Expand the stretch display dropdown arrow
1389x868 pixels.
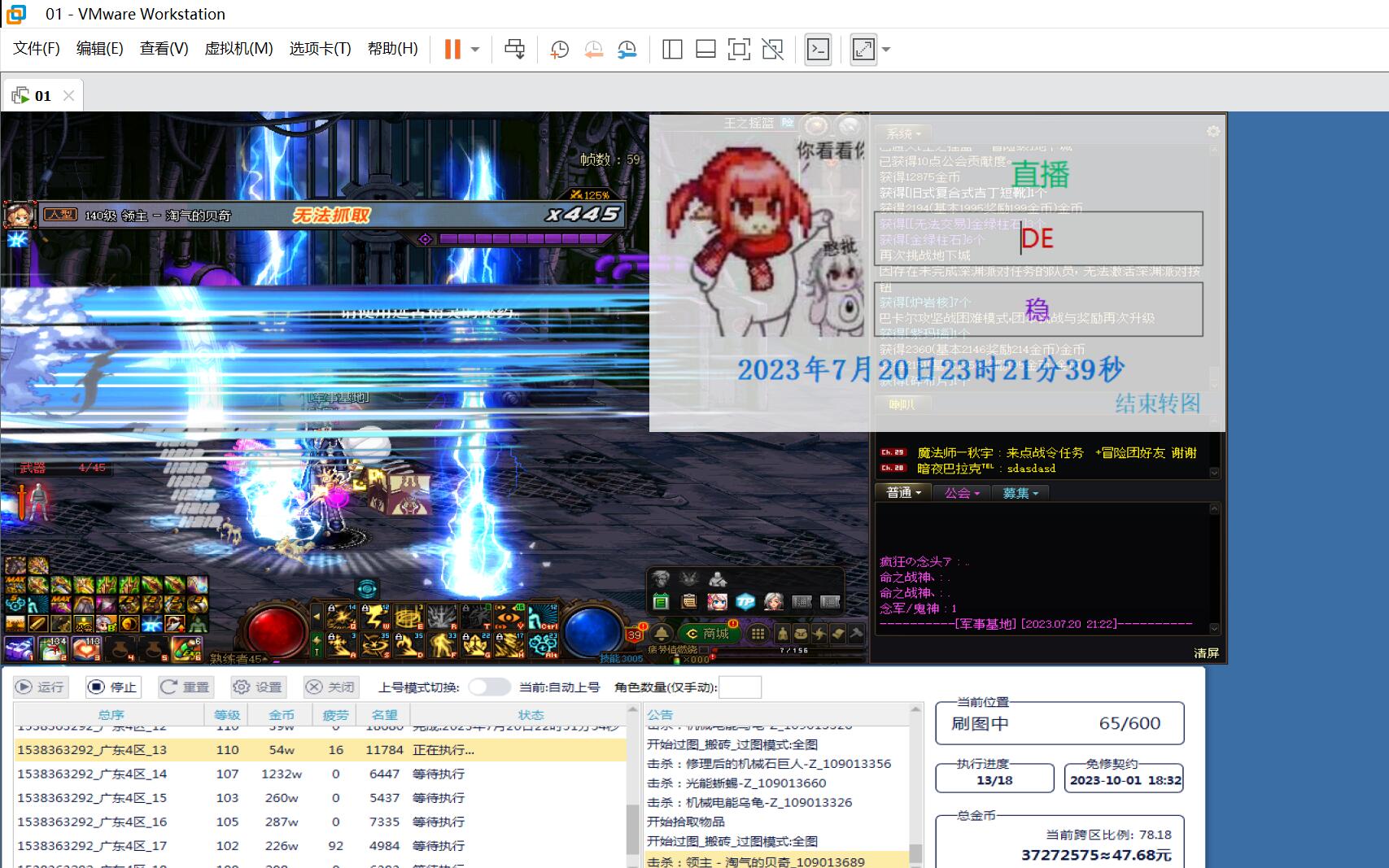point(886,50)
